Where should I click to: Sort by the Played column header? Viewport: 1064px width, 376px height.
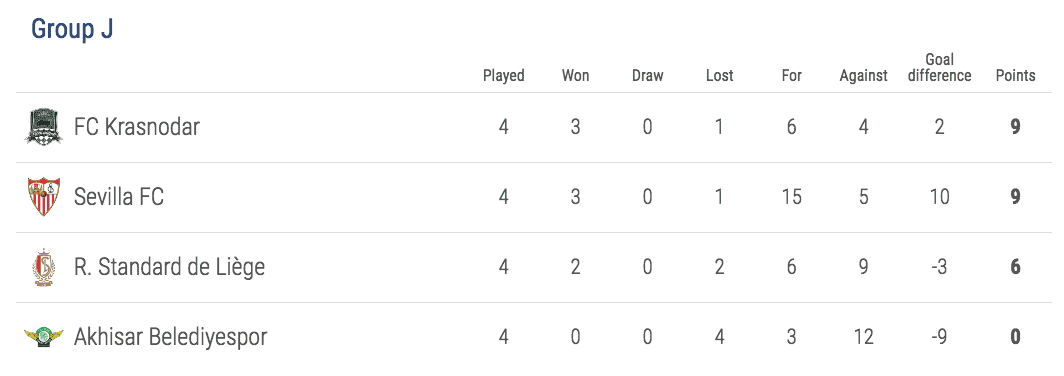click(x=504, y=75)
